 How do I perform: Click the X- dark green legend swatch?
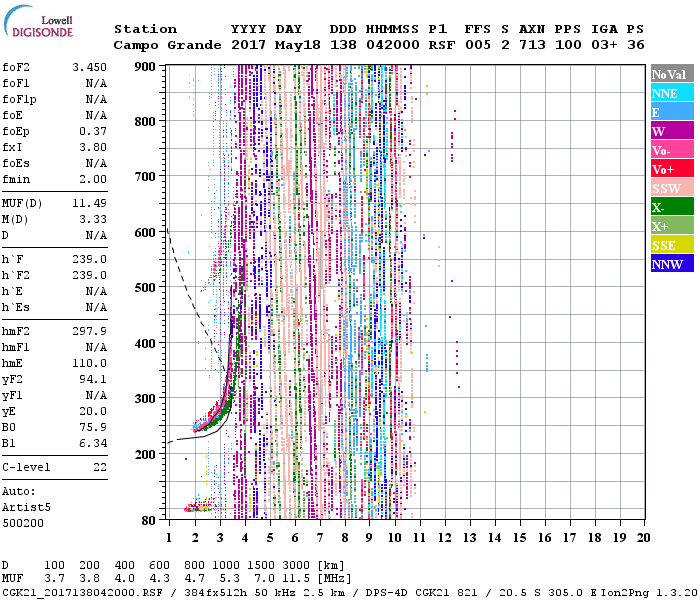coord(670,207)
